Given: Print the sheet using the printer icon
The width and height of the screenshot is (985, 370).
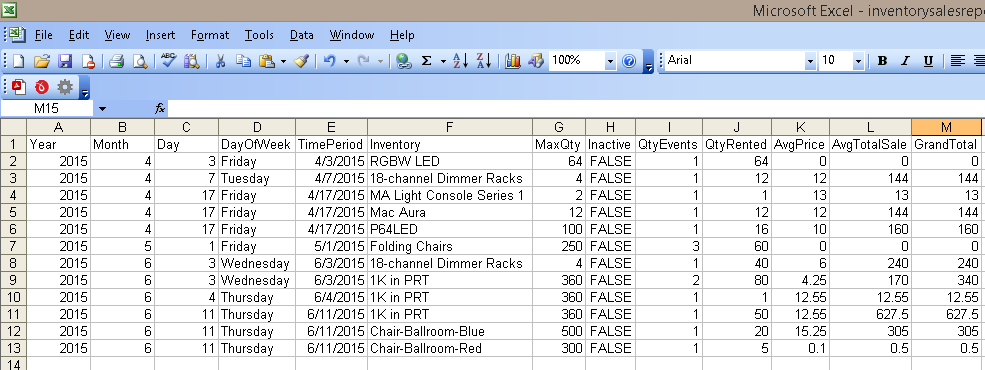Looking at the screenshot, I should pyautogui.click(x=117, y=61).
